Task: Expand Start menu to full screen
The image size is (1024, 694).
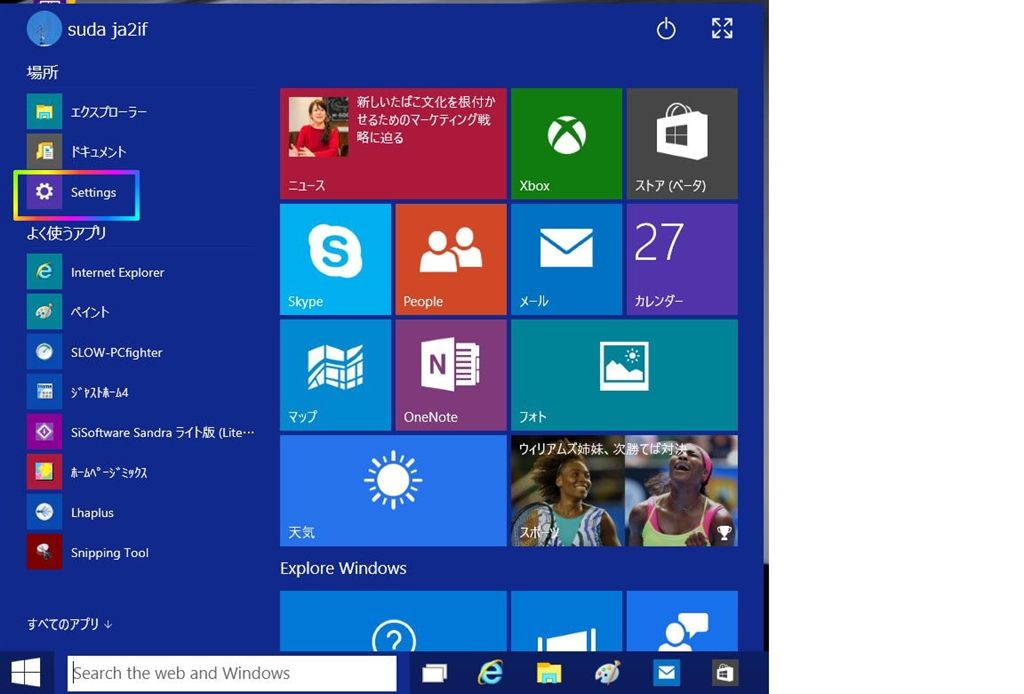Action: pos(722,28)
